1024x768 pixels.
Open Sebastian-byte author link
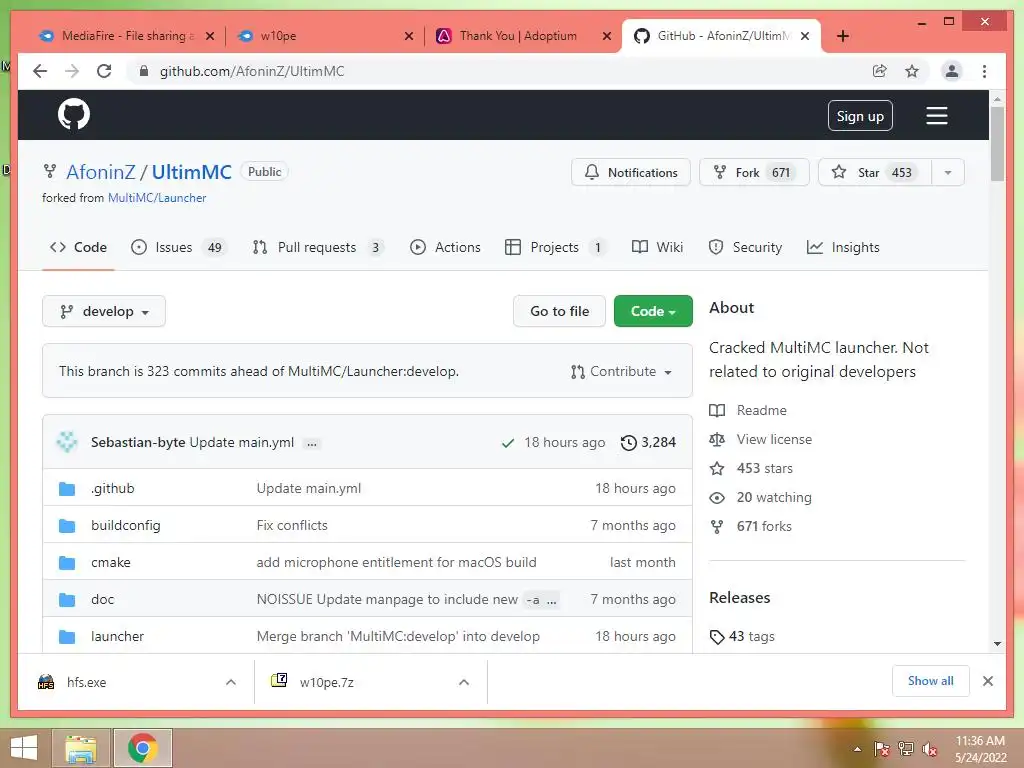point(138,442)
